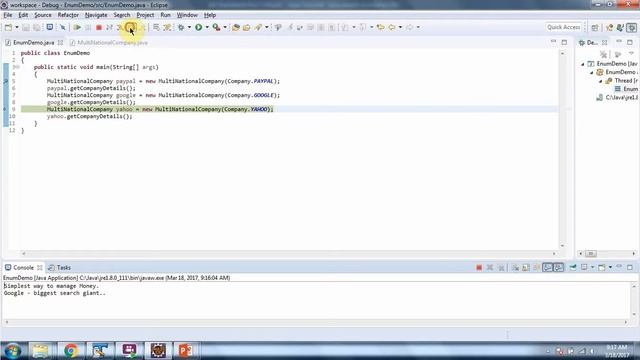This screenshot has height=360, width=640.
Task: Click the Clear Console icon
Action: 515,267
